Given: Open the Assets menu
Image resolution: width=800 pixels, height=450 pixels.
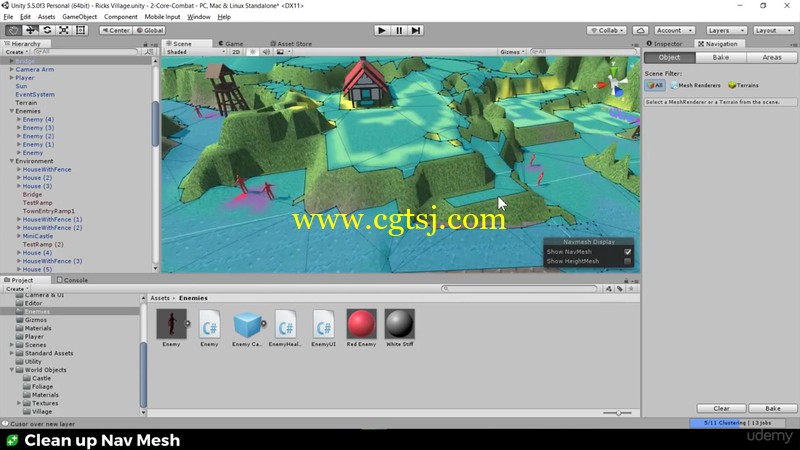Looking at the screenshot, I should 46,17.
